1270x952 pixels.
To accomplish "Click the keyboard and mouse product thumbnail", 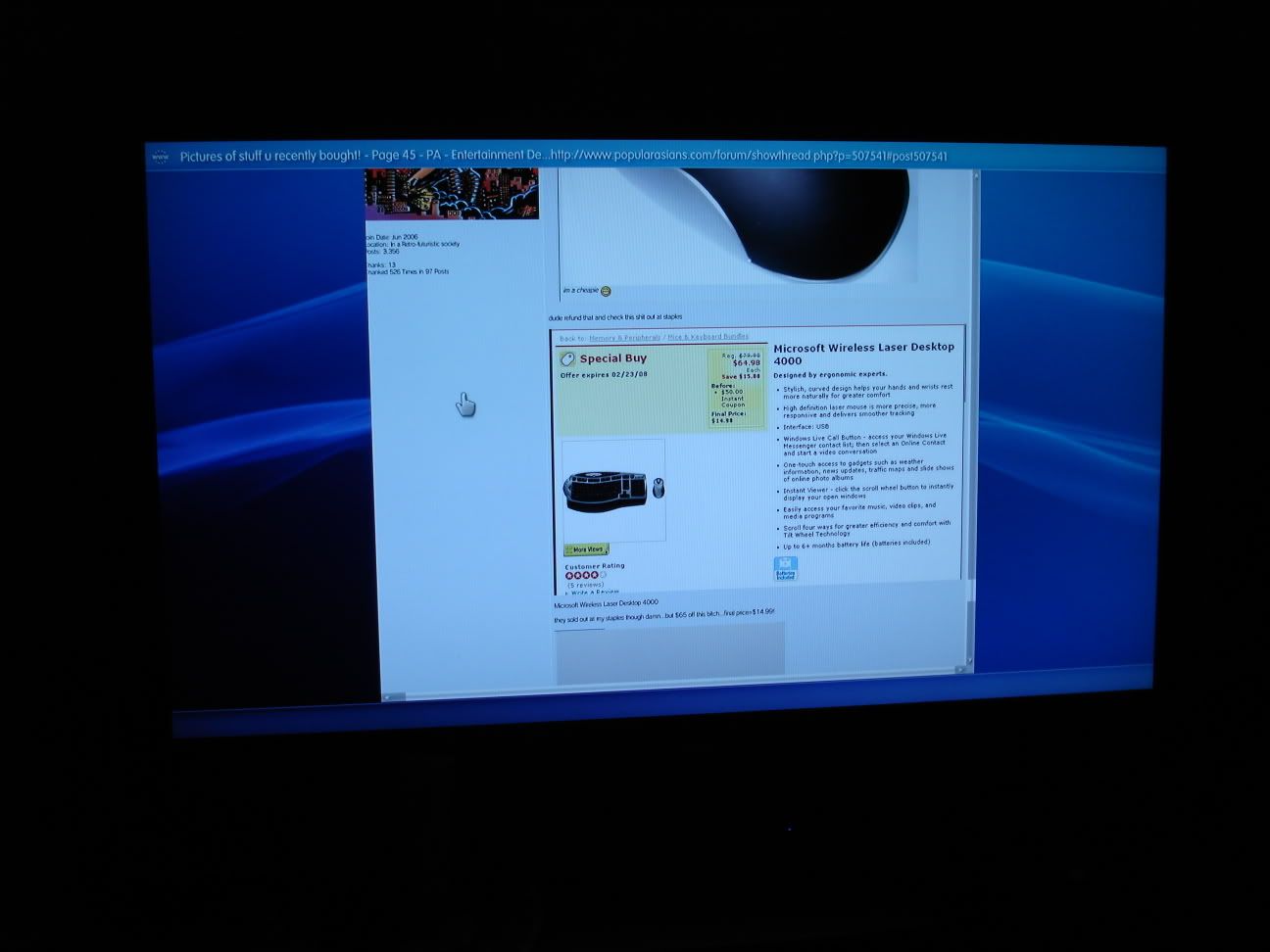I will tap(613, 489).
